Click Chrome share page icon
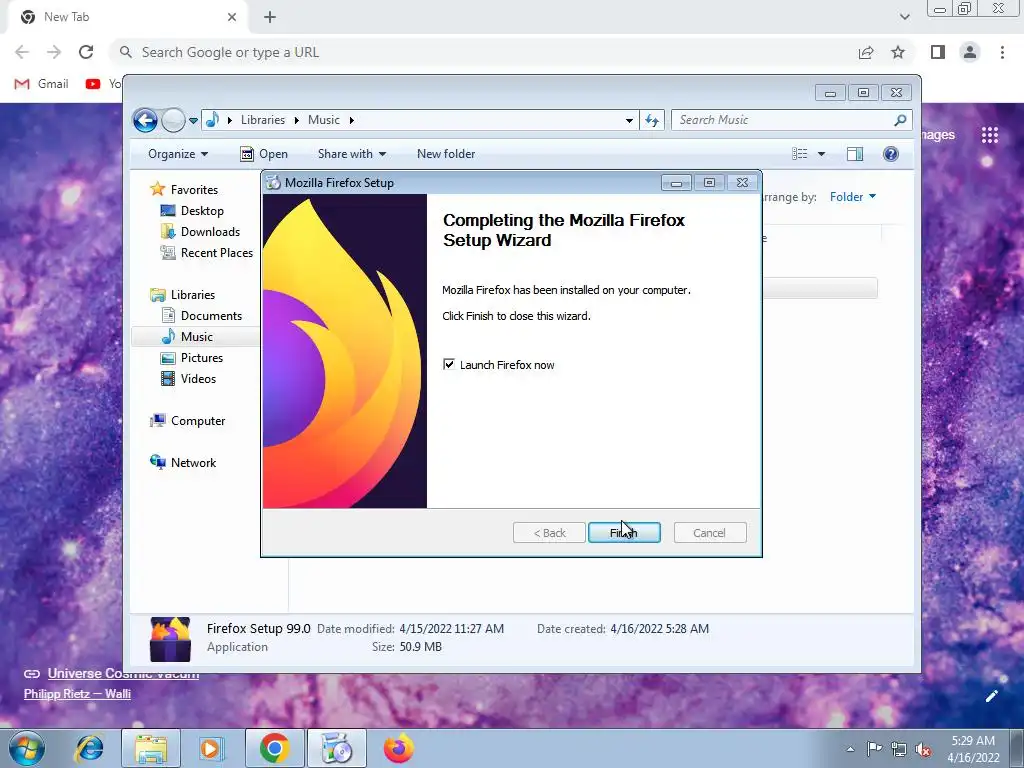Screen dimensions: 1024x768 tap(866, 52)
